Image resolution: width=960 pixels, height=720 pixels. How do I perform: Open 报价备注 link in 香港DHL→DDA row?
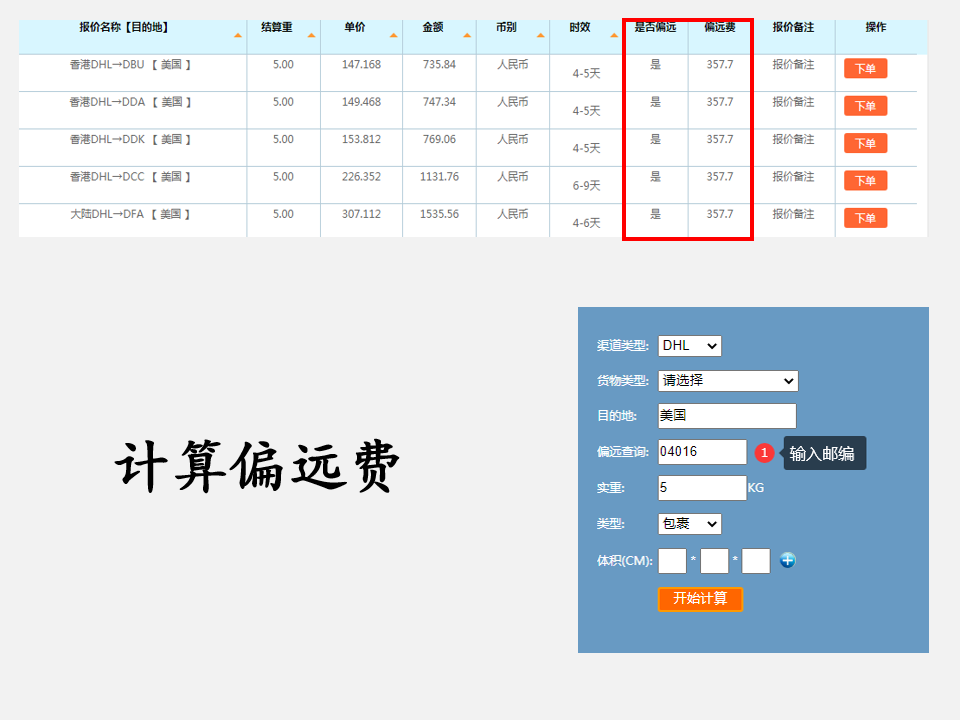pos(793,102)
